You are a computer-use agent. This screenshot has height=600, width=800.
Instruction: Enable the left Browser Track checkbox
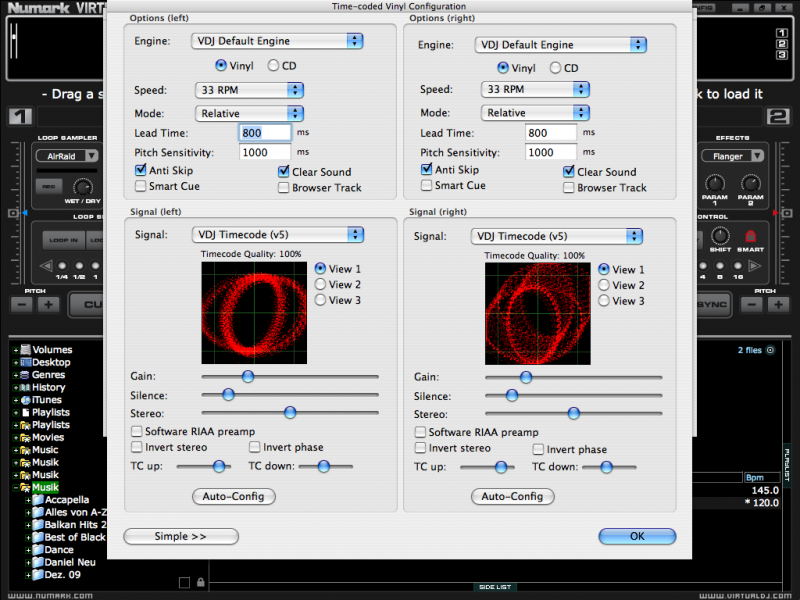284,188
